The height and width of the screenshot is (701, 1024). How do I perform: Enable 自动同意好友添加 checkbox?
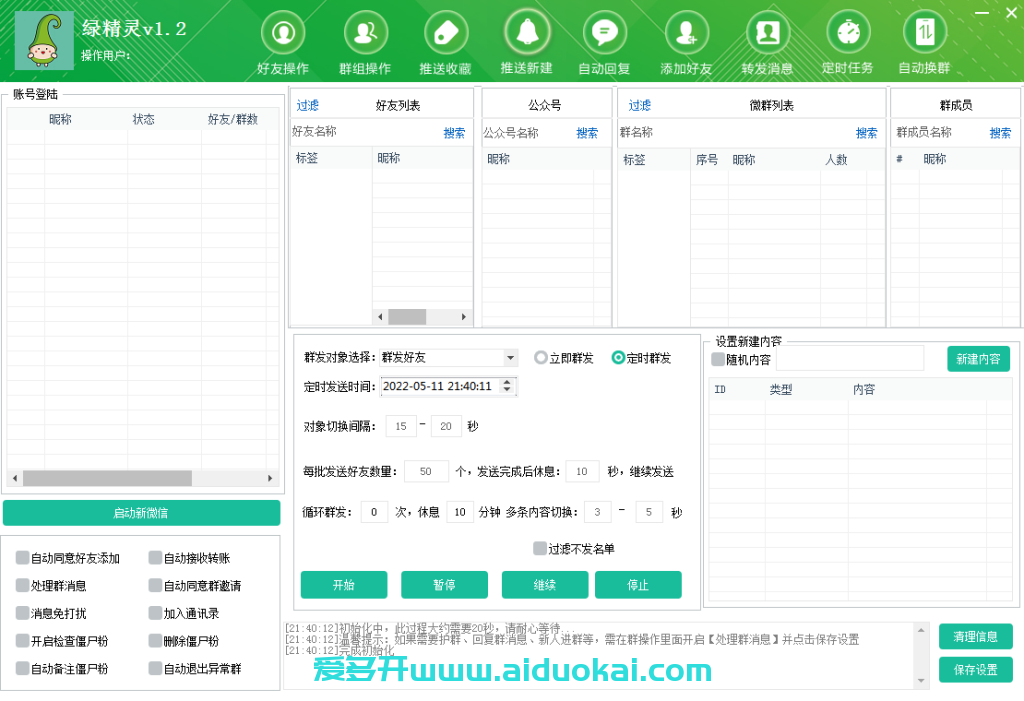click(23, 557)
